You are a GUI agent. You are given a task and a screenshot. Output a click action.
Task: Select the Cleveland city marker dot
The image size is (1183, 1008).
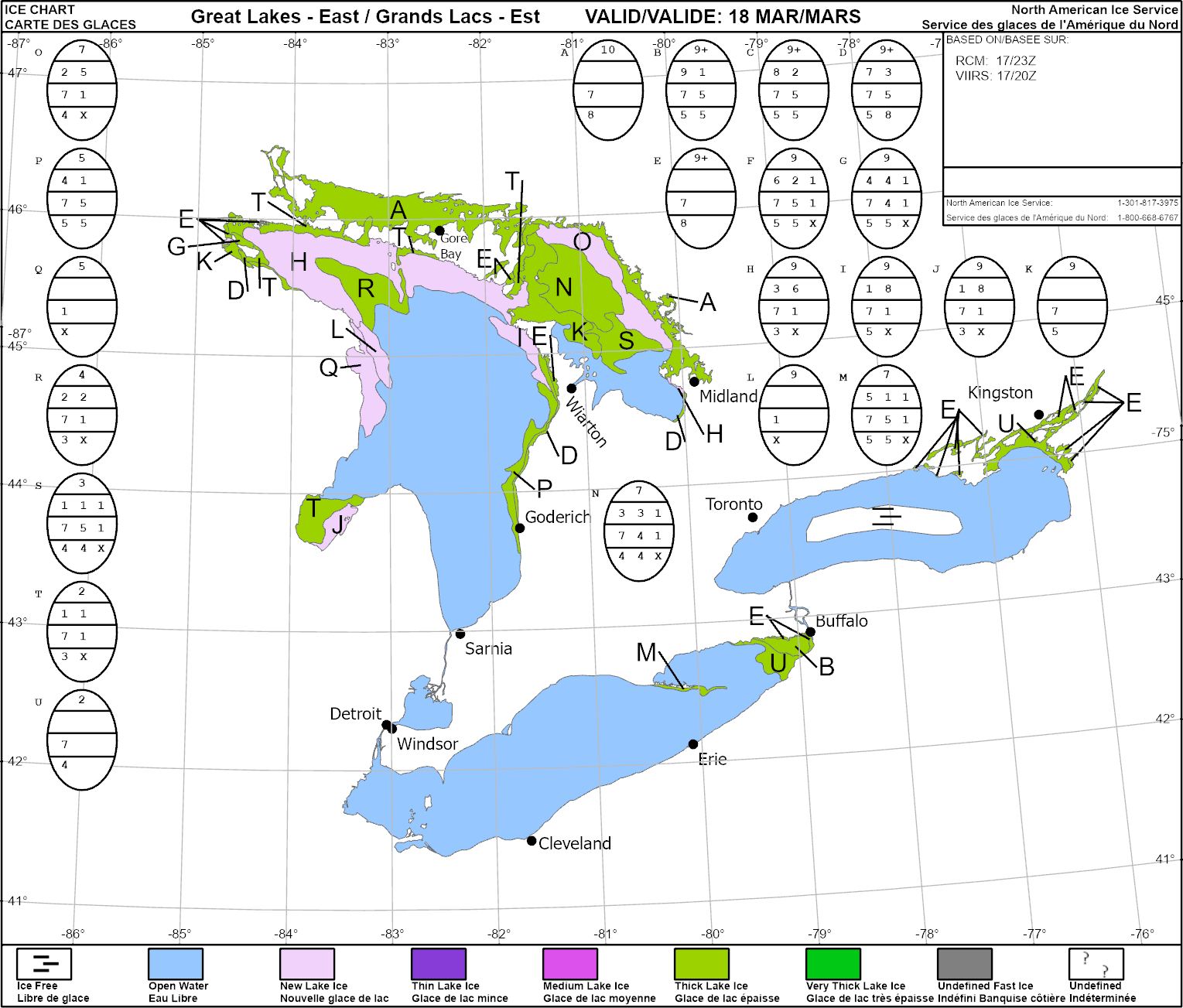click(532, 841)
